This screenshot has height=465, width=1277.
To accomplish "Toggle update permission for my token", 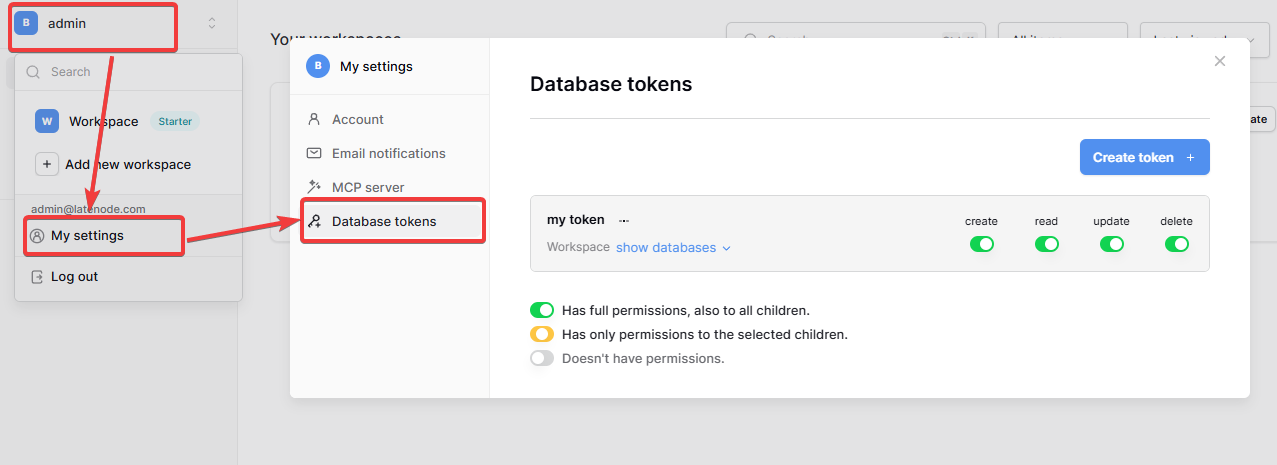I will 1112,244.
